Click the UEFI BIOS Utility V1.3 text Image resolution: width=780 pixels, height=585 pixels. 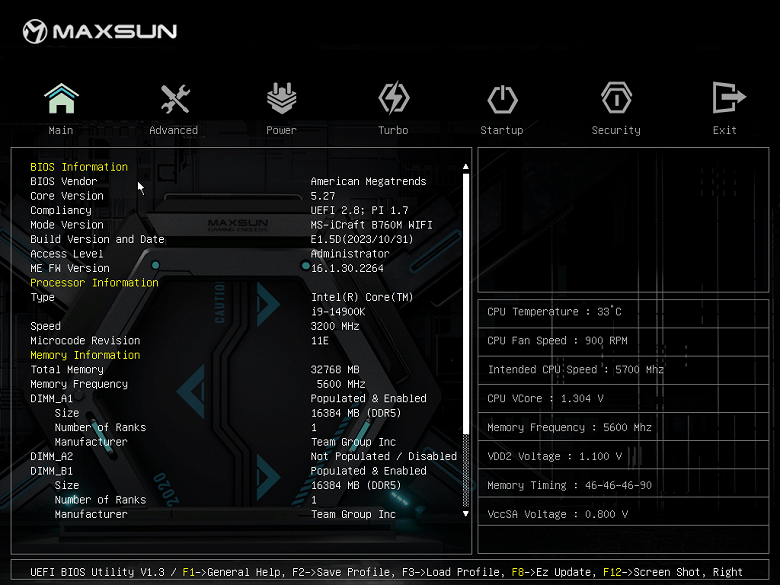98,572
